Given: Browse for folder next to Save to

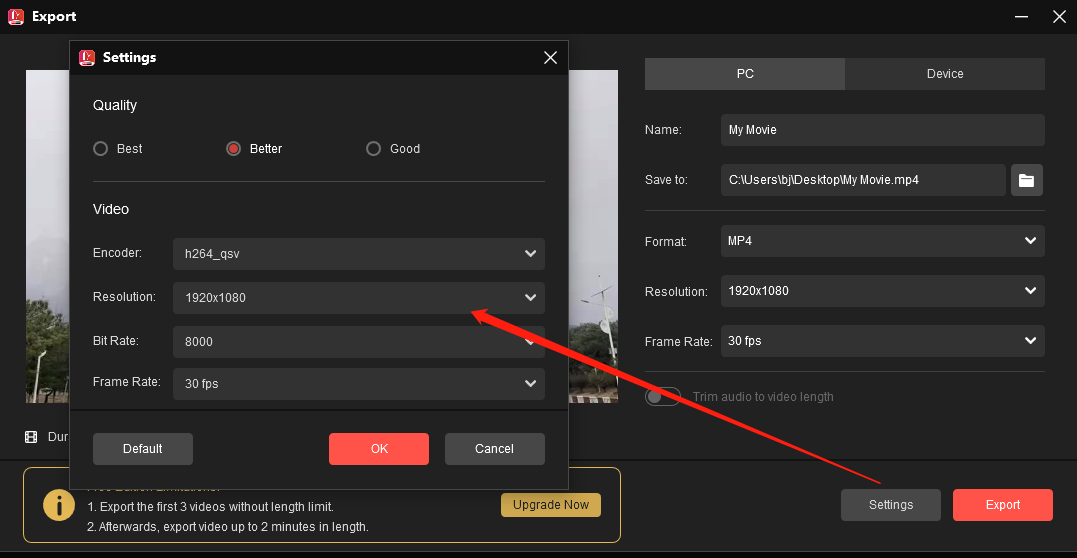Looking at the screenshot, I should [x=1027, y=180].
